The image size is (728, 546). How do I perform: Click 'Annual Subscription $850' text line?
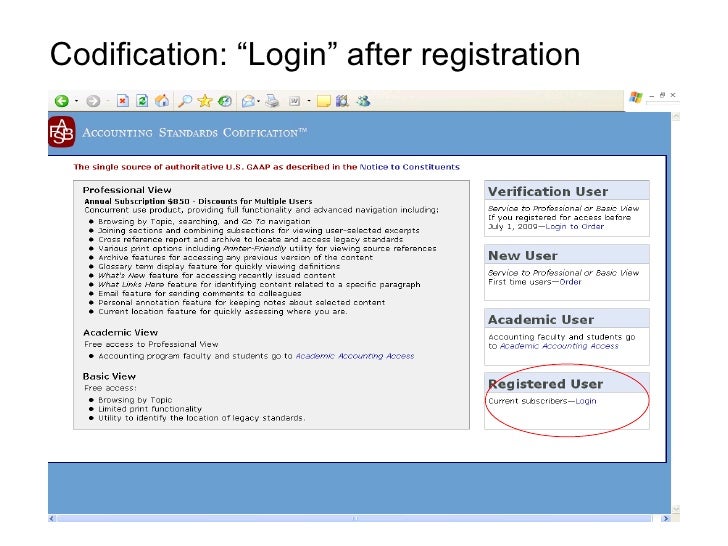(x=198, y=201)
